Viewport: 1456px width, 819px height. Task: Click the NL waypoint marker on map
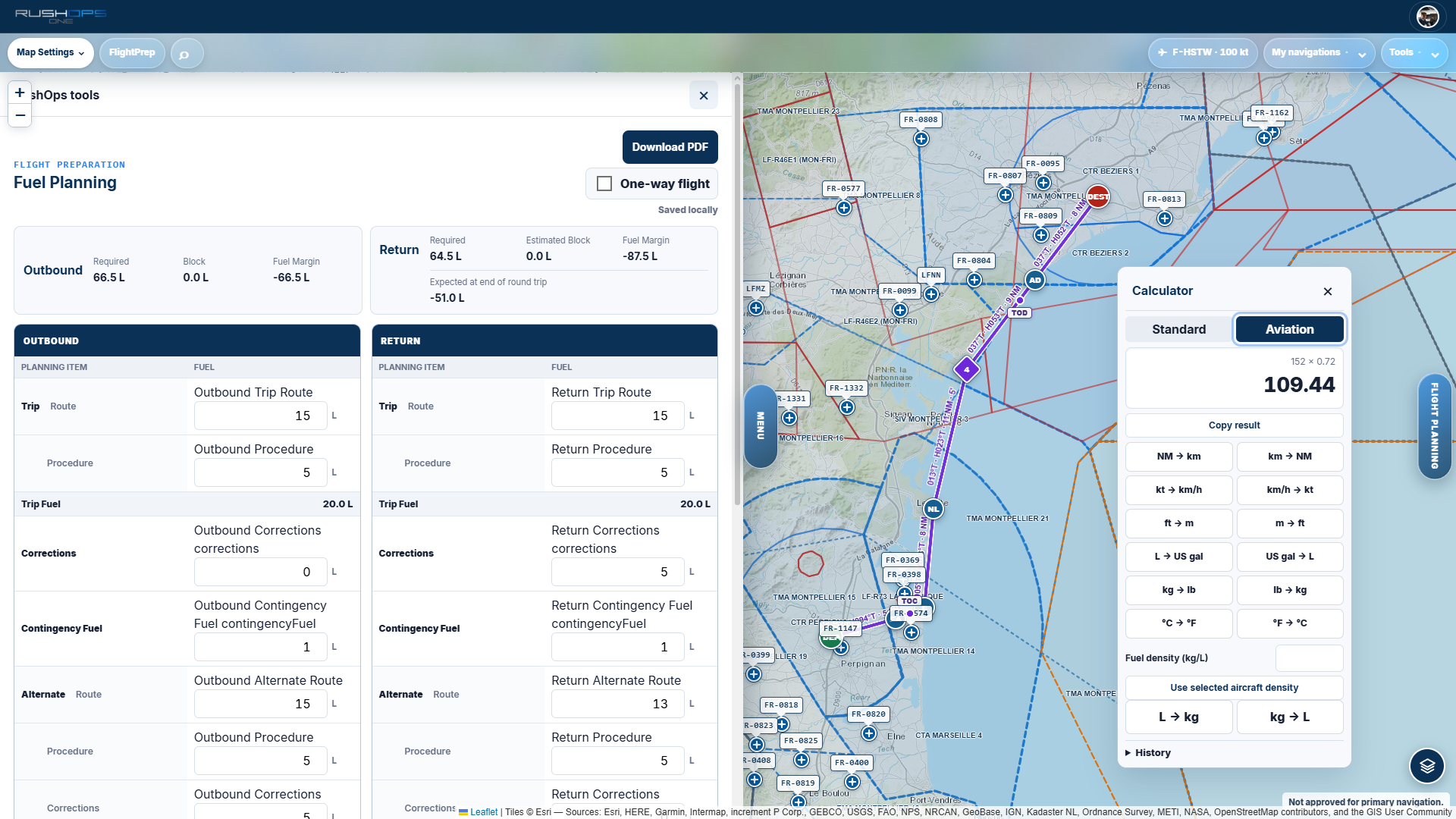click(934, 509)
